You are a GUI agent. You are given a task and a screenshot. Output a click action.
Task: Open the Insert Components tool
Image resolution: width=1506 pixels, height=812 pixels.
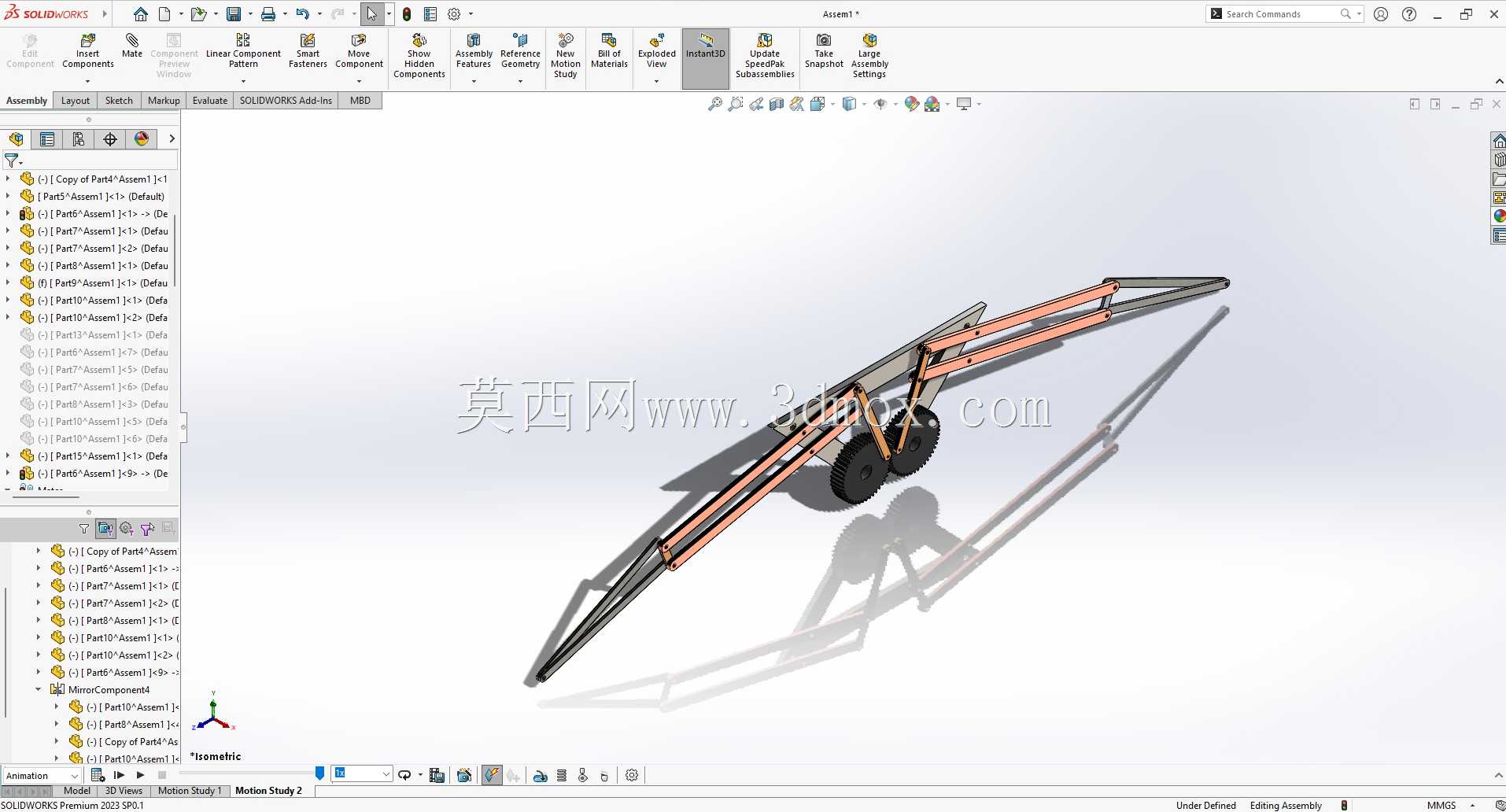click(88, 52)
